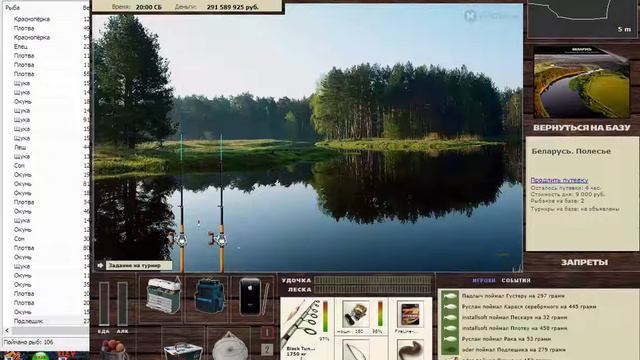Click the АЛК alcohol level bar

(122, 304)
